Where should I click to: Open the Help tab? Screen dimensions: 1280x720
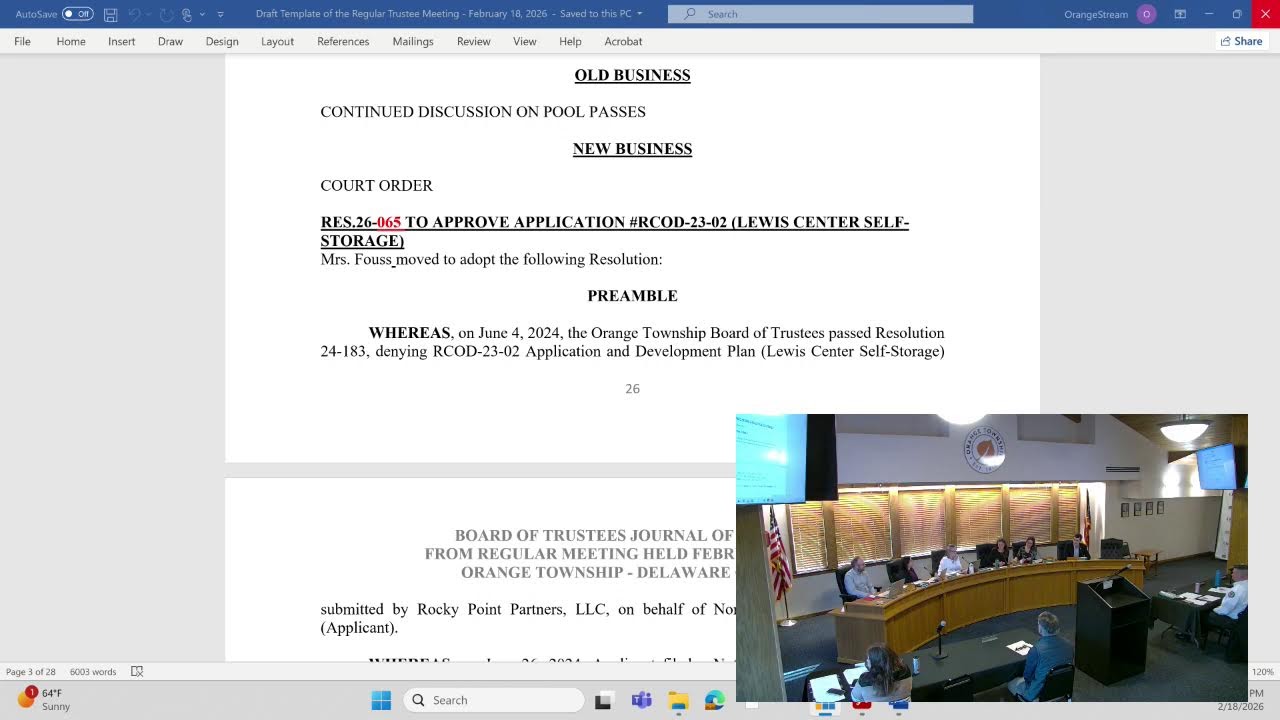point(570,41)
